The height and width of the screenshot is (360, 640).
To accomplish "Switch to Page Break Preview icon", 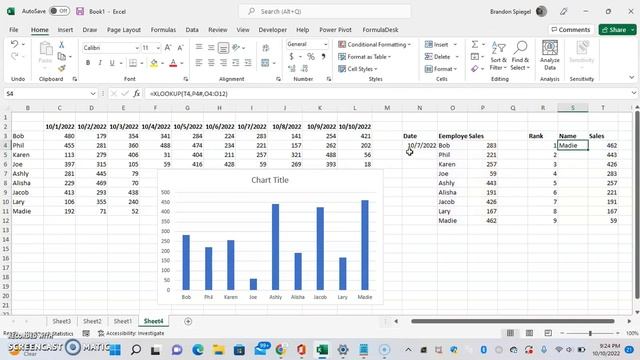I will (x=548, y=333).
